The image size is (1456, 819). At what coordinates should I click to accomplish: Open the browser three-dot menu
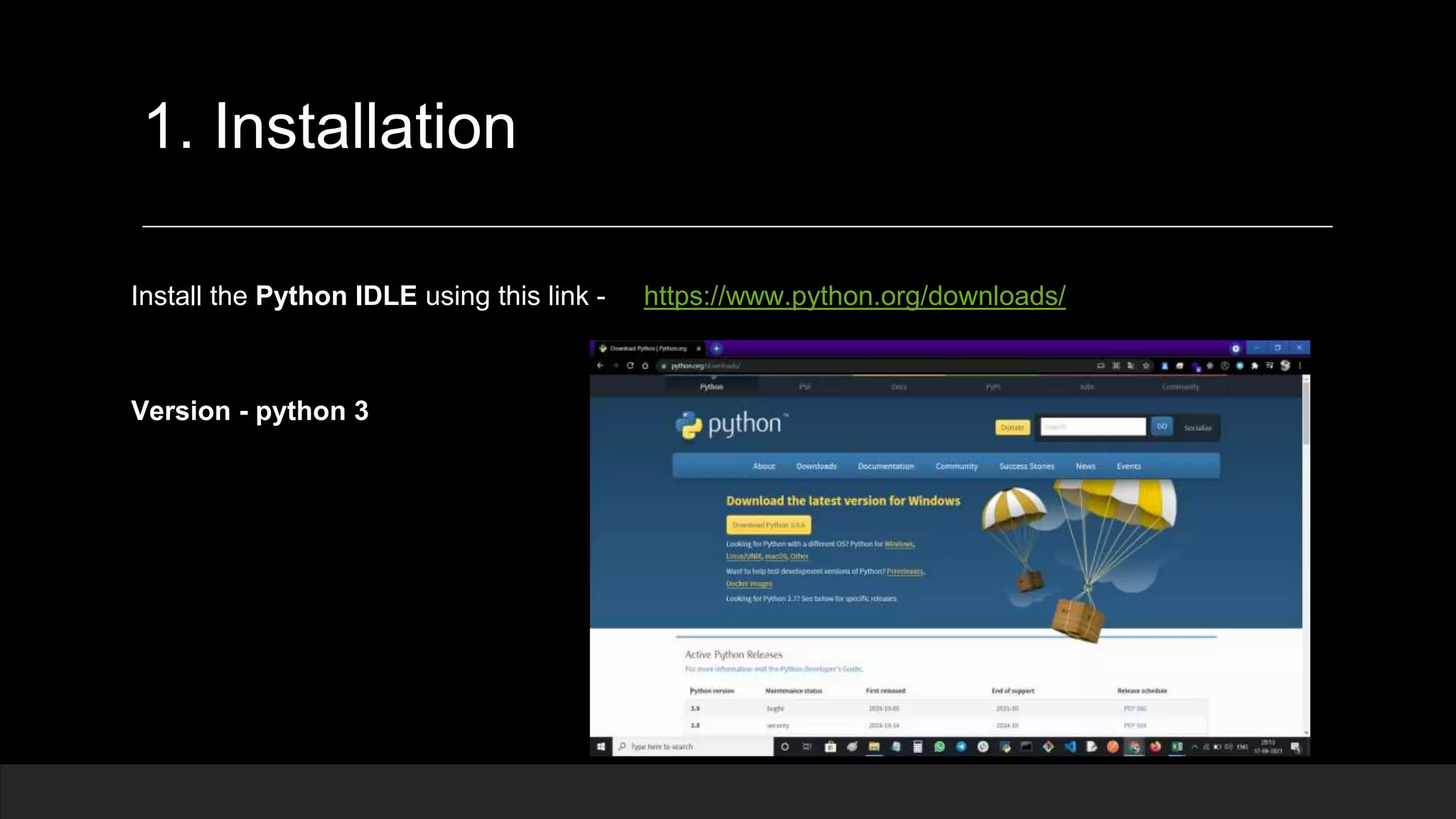click(x=1300, y=365)
